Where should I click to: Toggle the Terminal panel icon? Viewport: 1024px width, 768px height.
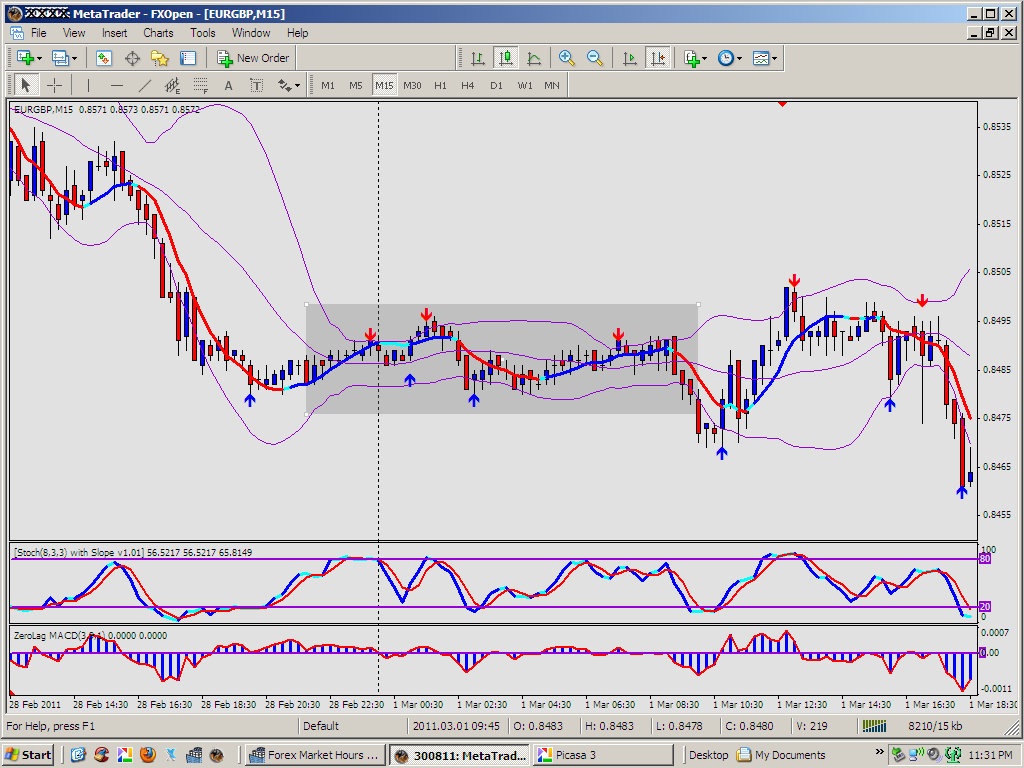click(x=188, y=58)
